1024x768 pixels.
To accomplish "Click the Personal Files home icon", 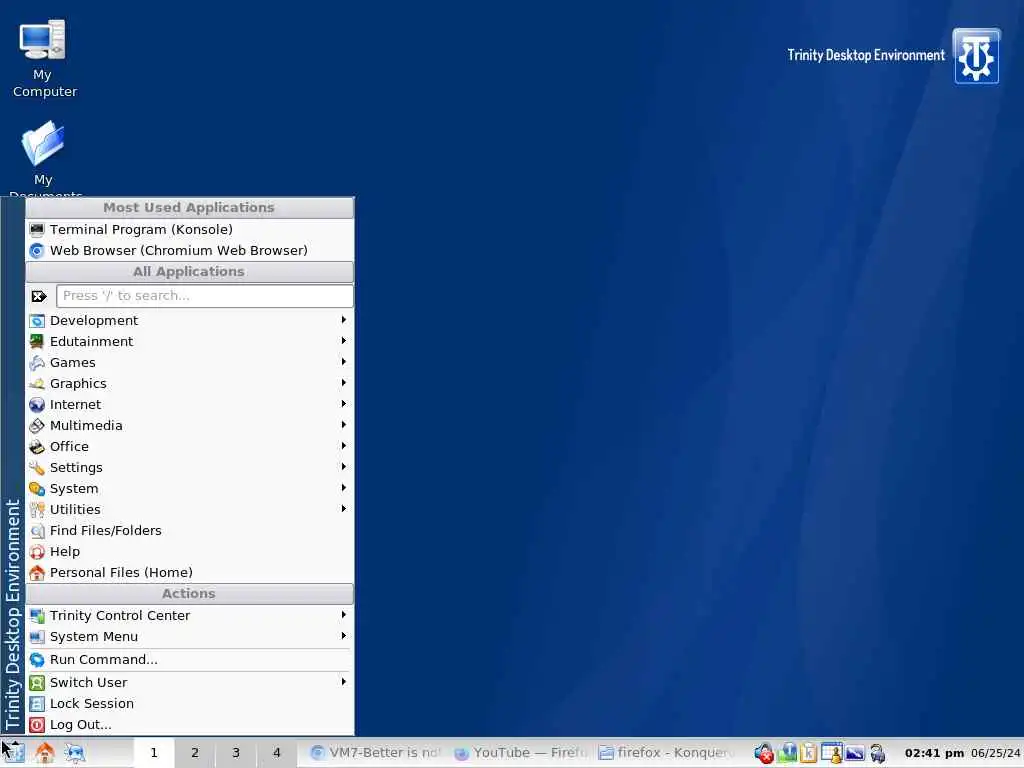I will [37, 573].
